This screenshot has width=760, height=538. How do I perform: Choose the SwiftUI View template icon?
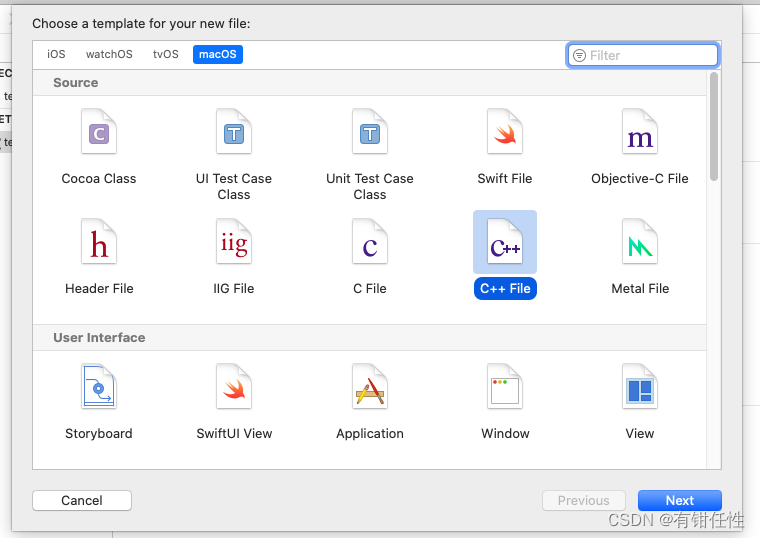click(234, 386)
